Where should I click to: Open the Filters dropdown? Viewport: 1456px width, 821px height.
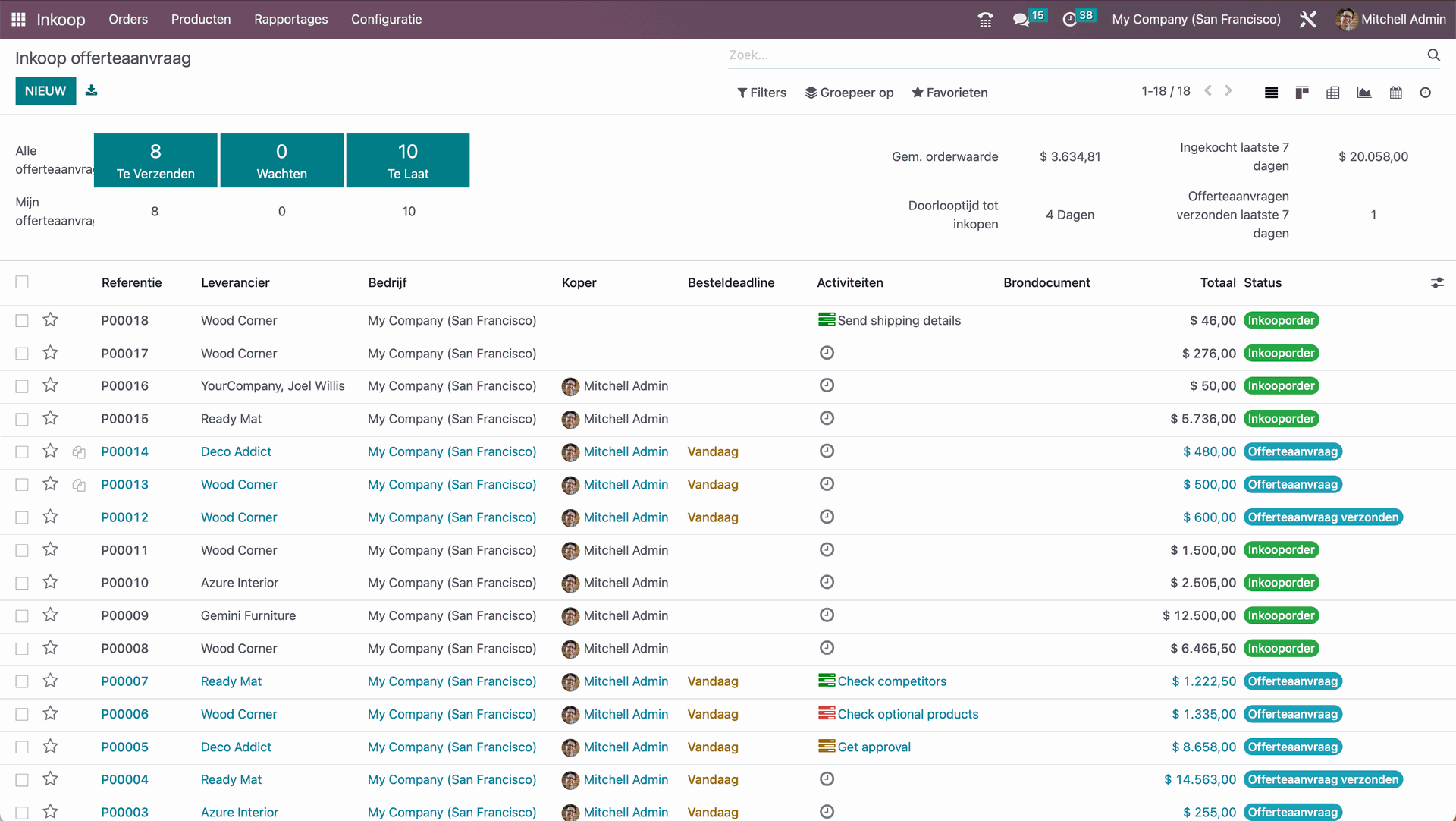tap(762, 92)
